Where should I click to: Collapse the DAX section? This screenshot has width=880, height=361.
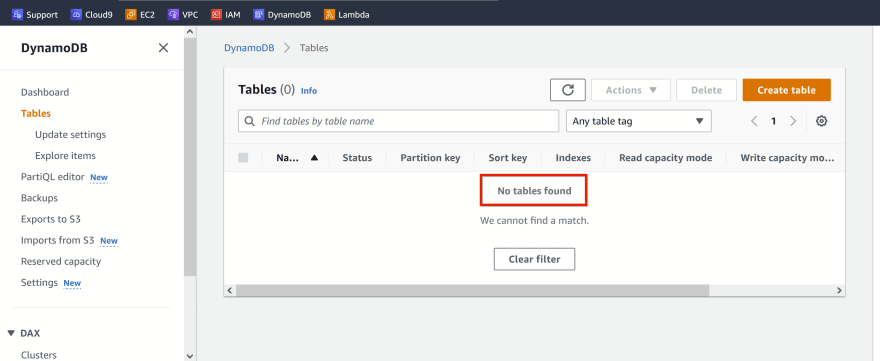coord(11,333)
